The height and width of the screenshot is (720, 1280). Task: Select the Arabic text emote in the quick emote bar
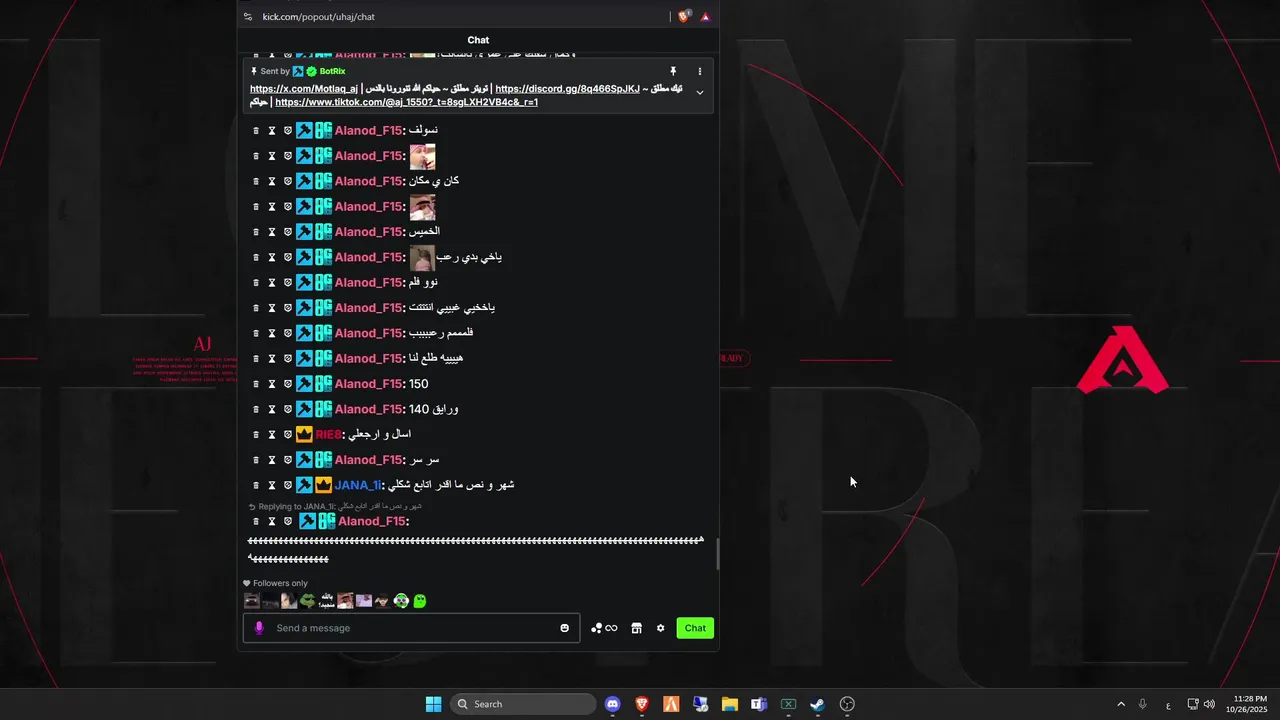[x=326, y=601]
